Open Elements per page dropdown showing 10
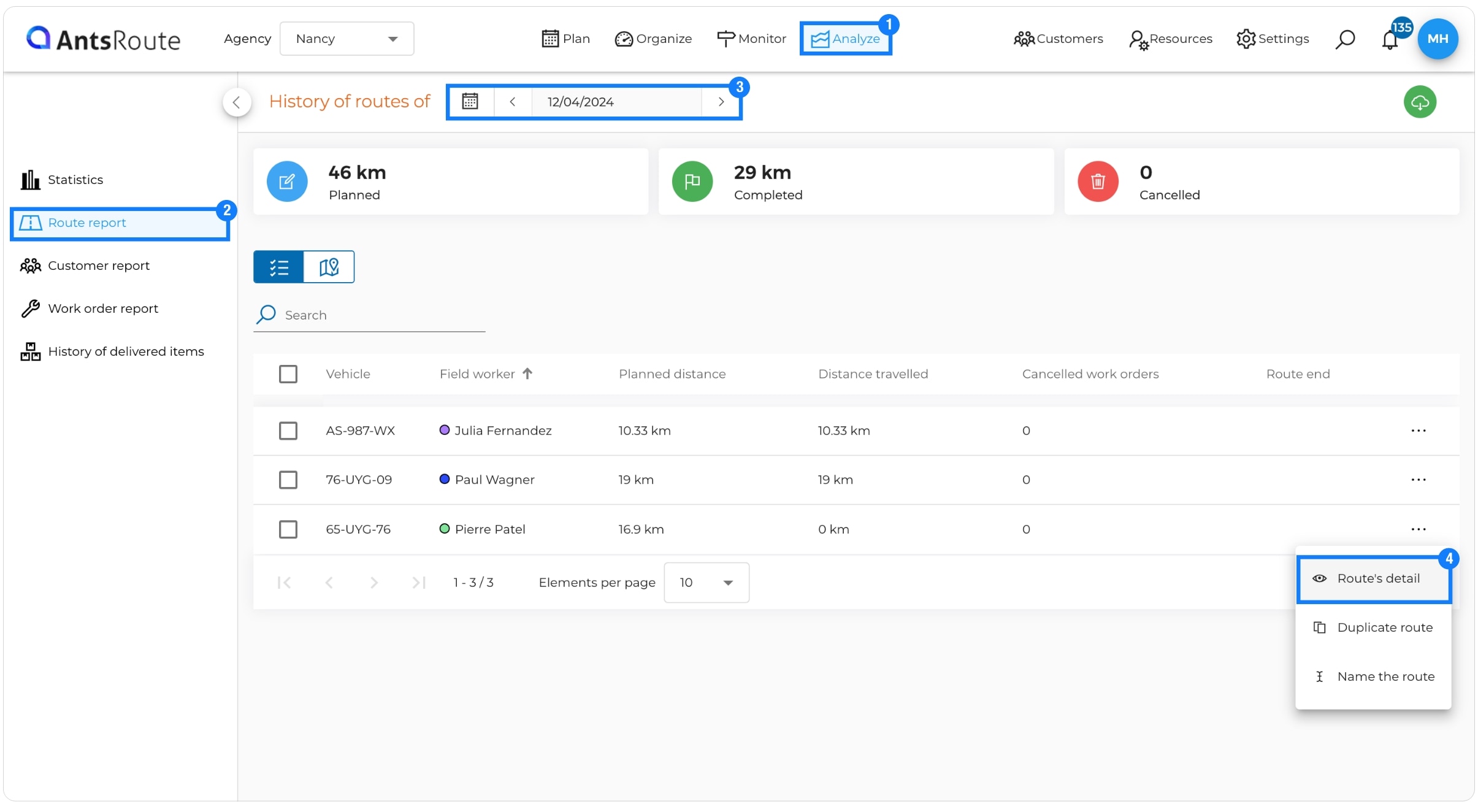 pyautogui.click(x=706, y=583)
